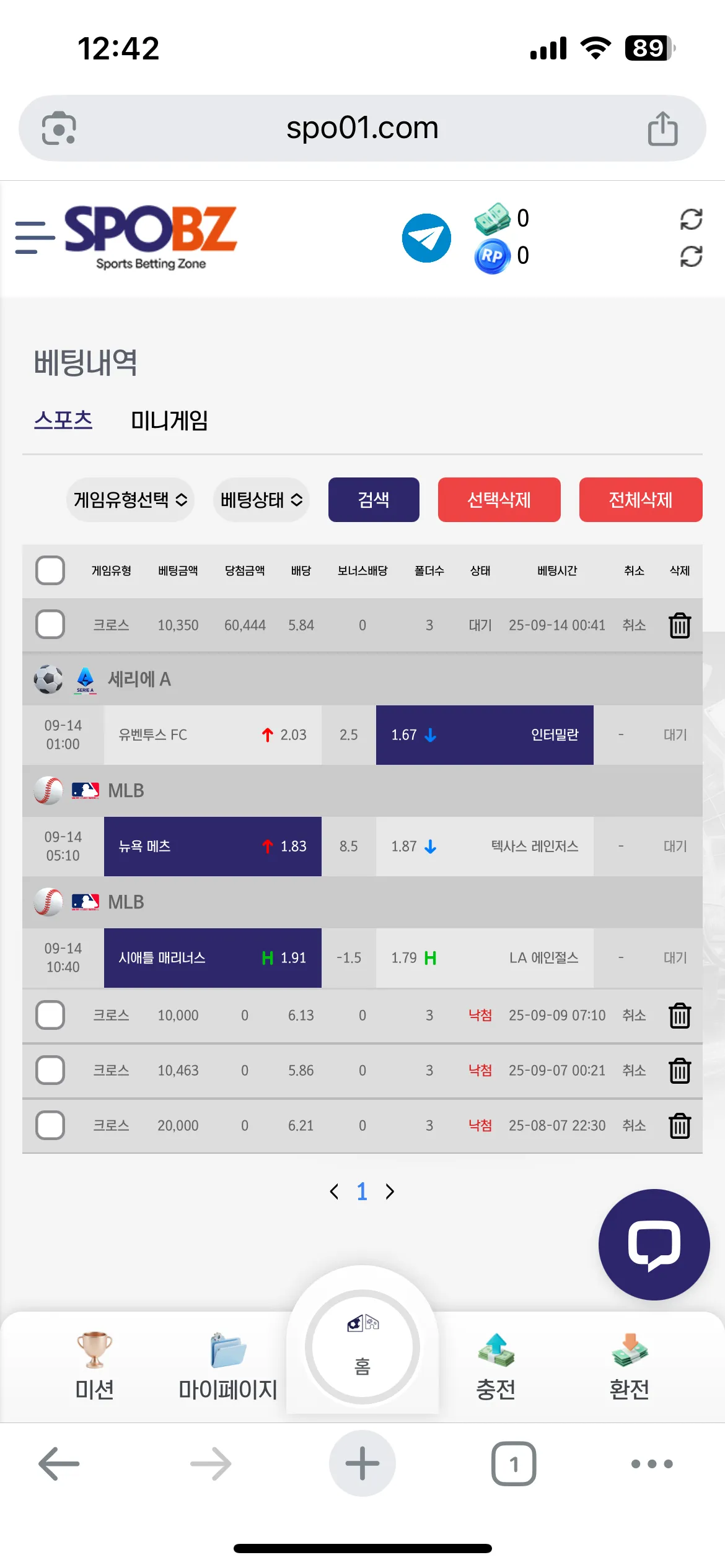Viewport: 725px width, 1568px height.
Task: Tap the spo01.com address bar
Action: point(362,128)
